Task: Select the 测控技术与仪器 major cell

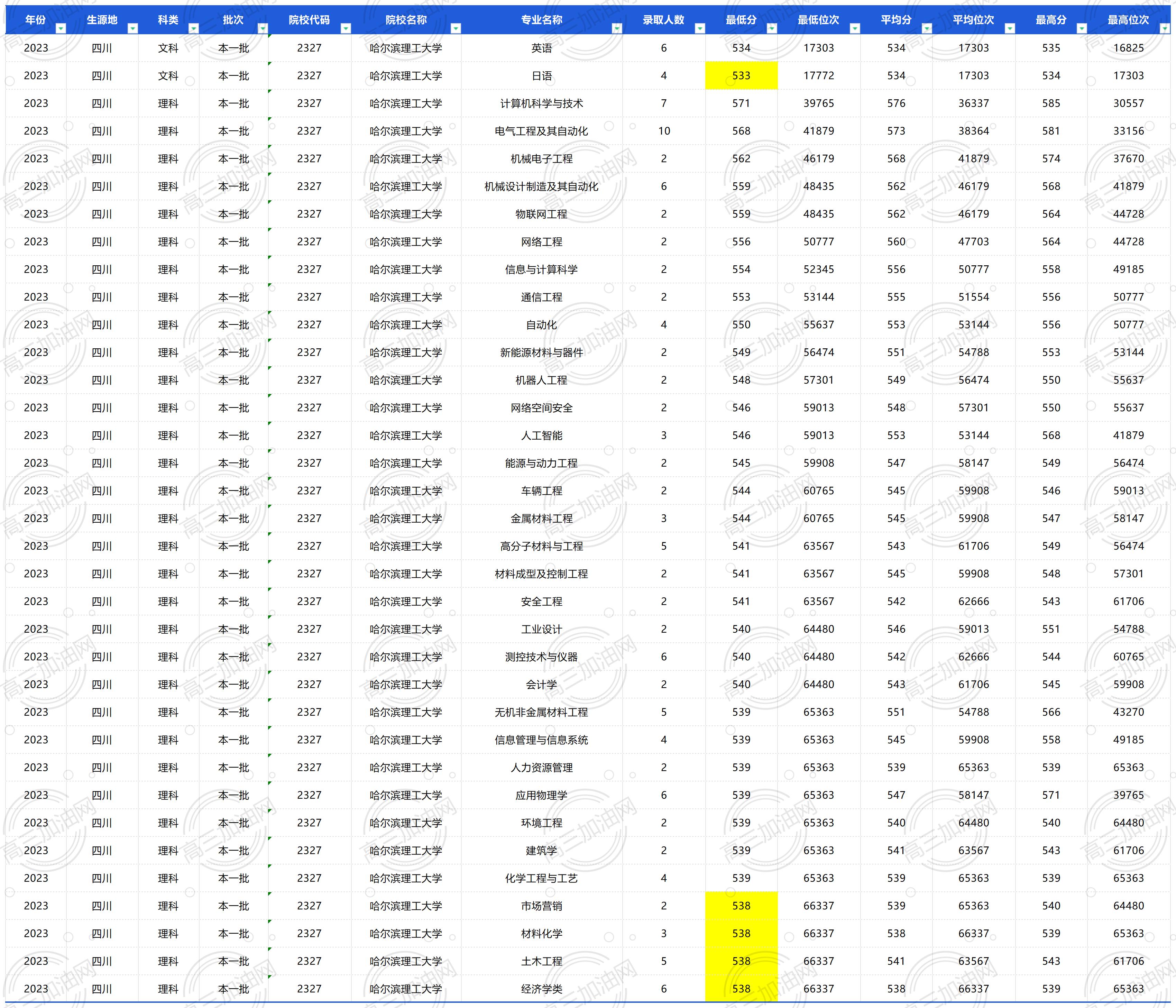Action: pyautogui.click(x=542, y=657)
